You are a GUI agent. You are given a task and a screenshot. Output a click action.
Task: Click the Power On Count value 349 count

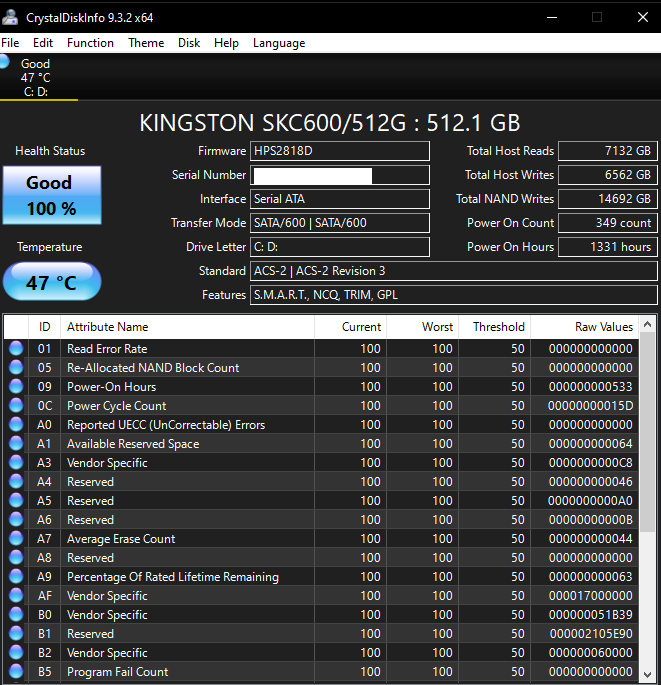pyautogui.click(x=608, y=223)
